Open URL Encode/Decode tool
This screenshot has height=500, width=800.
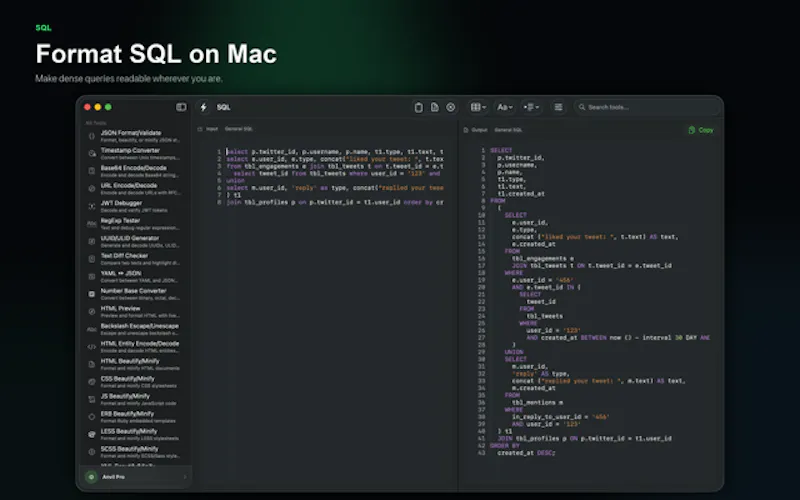[x=136, y=189]
